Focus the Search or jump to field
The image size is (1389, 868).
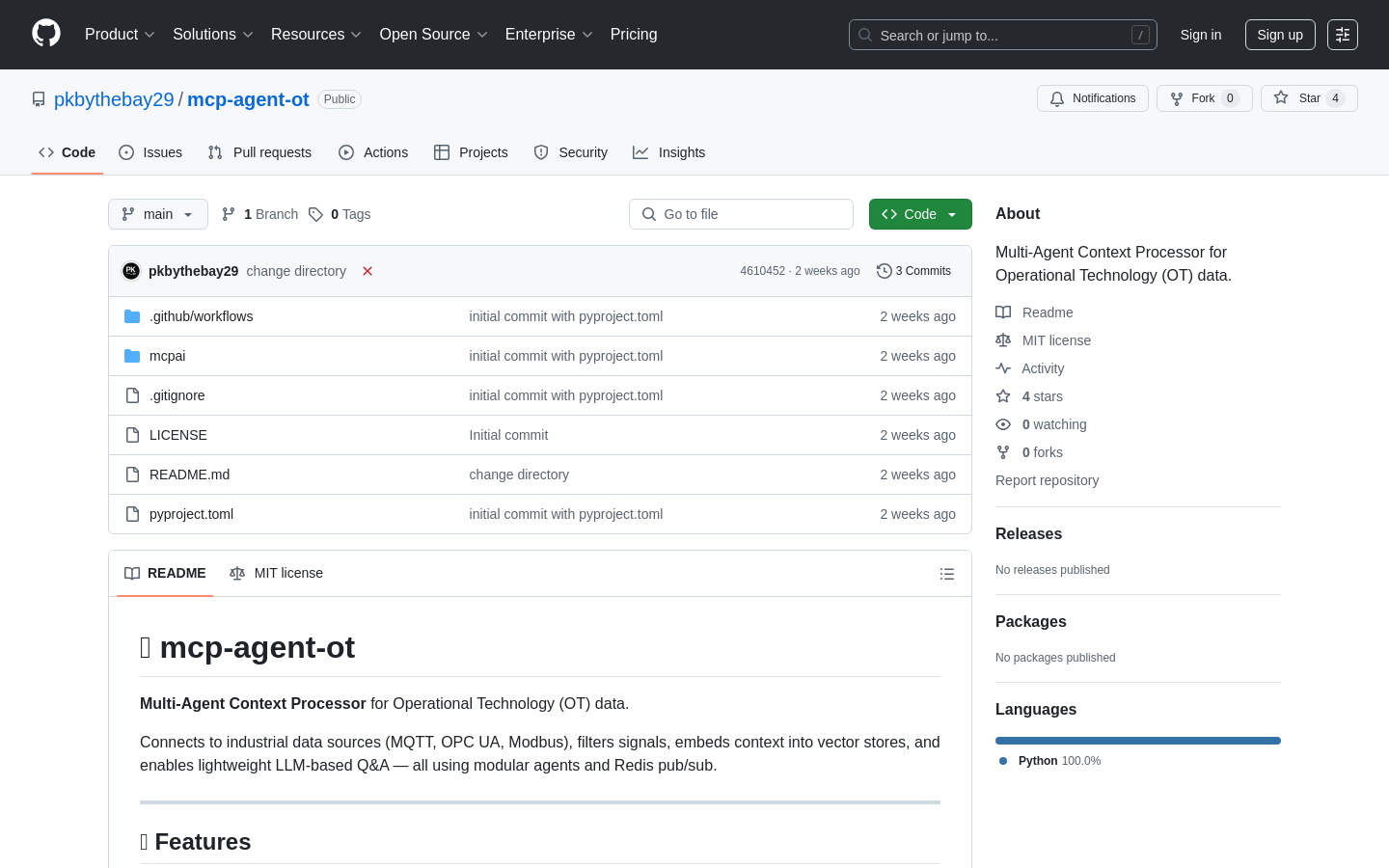coord(1003,35)
